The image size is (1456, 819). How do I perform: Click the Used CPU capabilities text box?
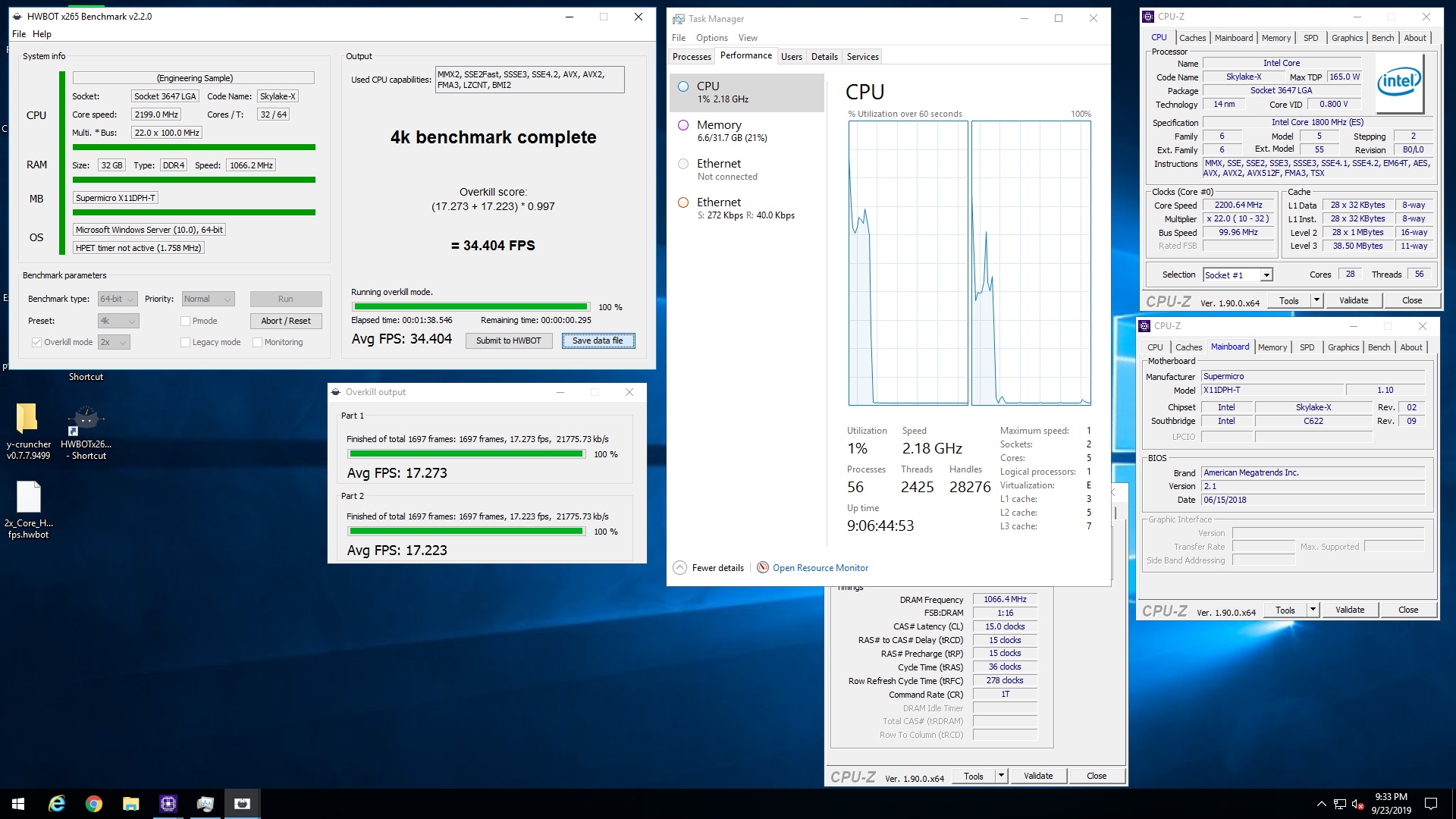coord(529,80)
